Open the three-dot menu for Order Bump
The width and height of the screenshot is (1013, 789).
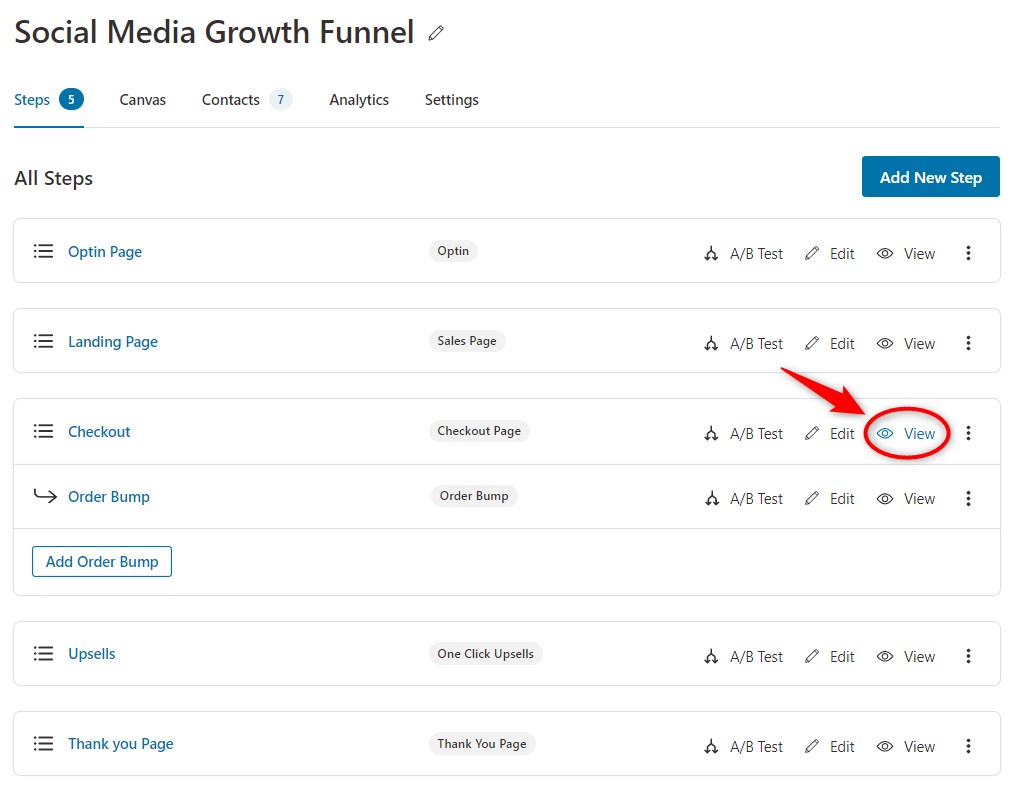(968, 498)
